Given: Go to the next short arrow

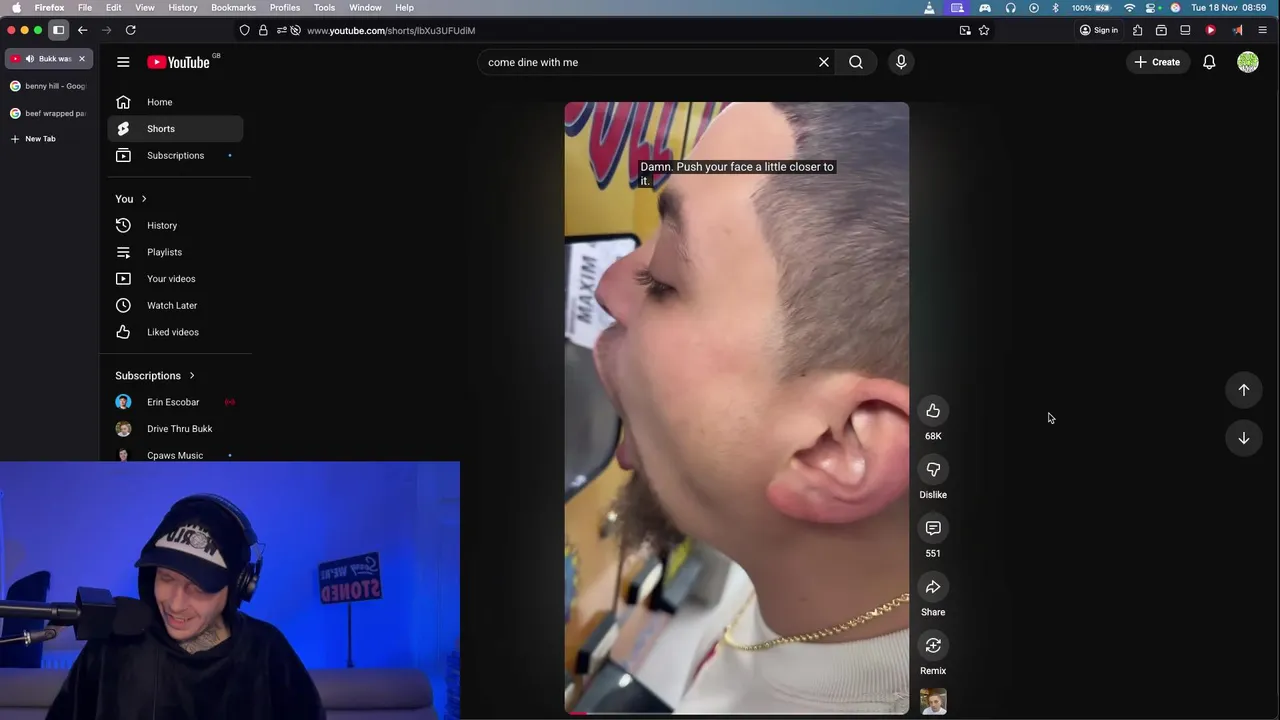Looking at the screenshot, I should pyautogui.click(x=1244, y=438).
